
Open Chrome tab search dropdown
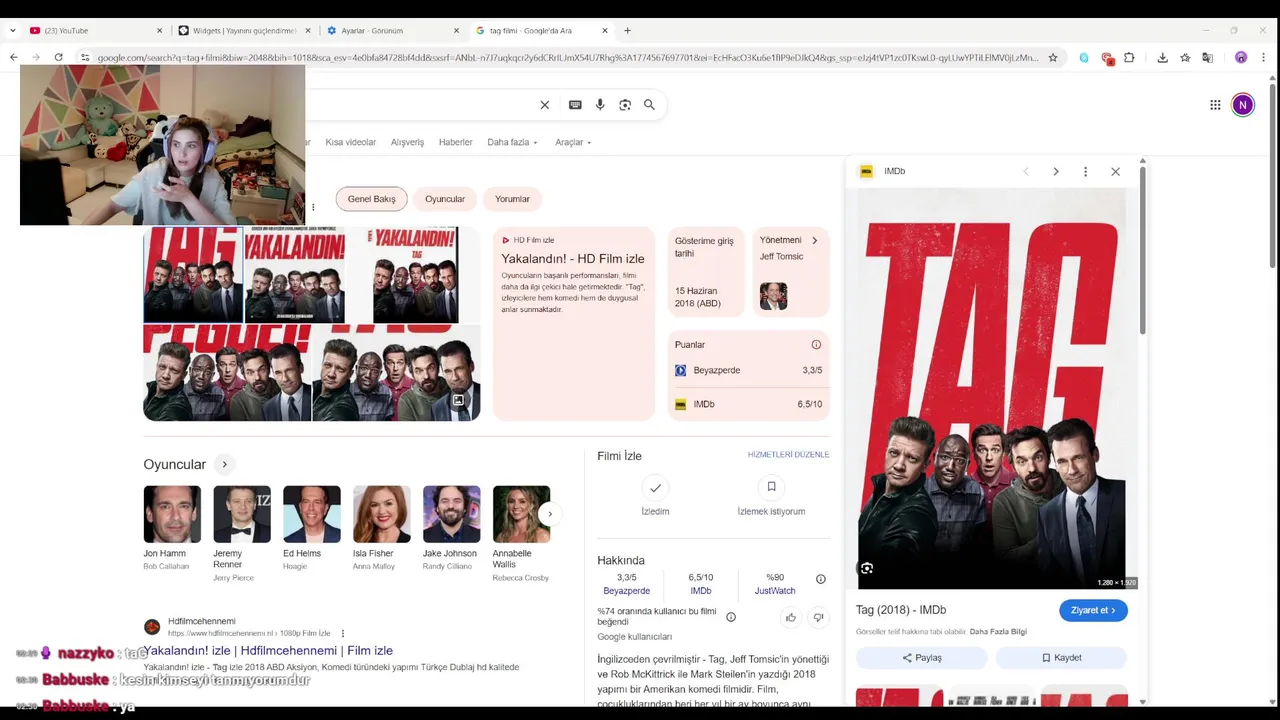tap(12, 31)
